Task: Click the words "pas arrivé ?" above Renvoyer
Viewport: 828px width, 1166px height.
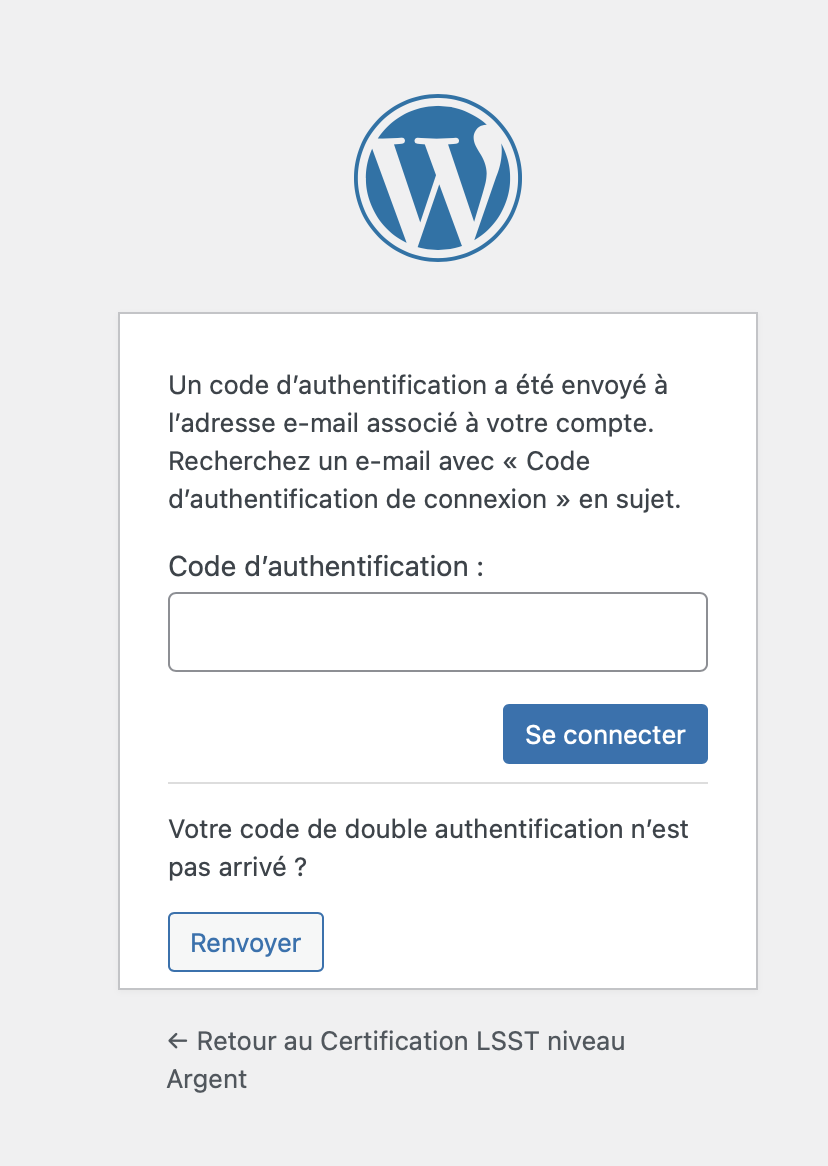Action: click(x=237, y=867)
